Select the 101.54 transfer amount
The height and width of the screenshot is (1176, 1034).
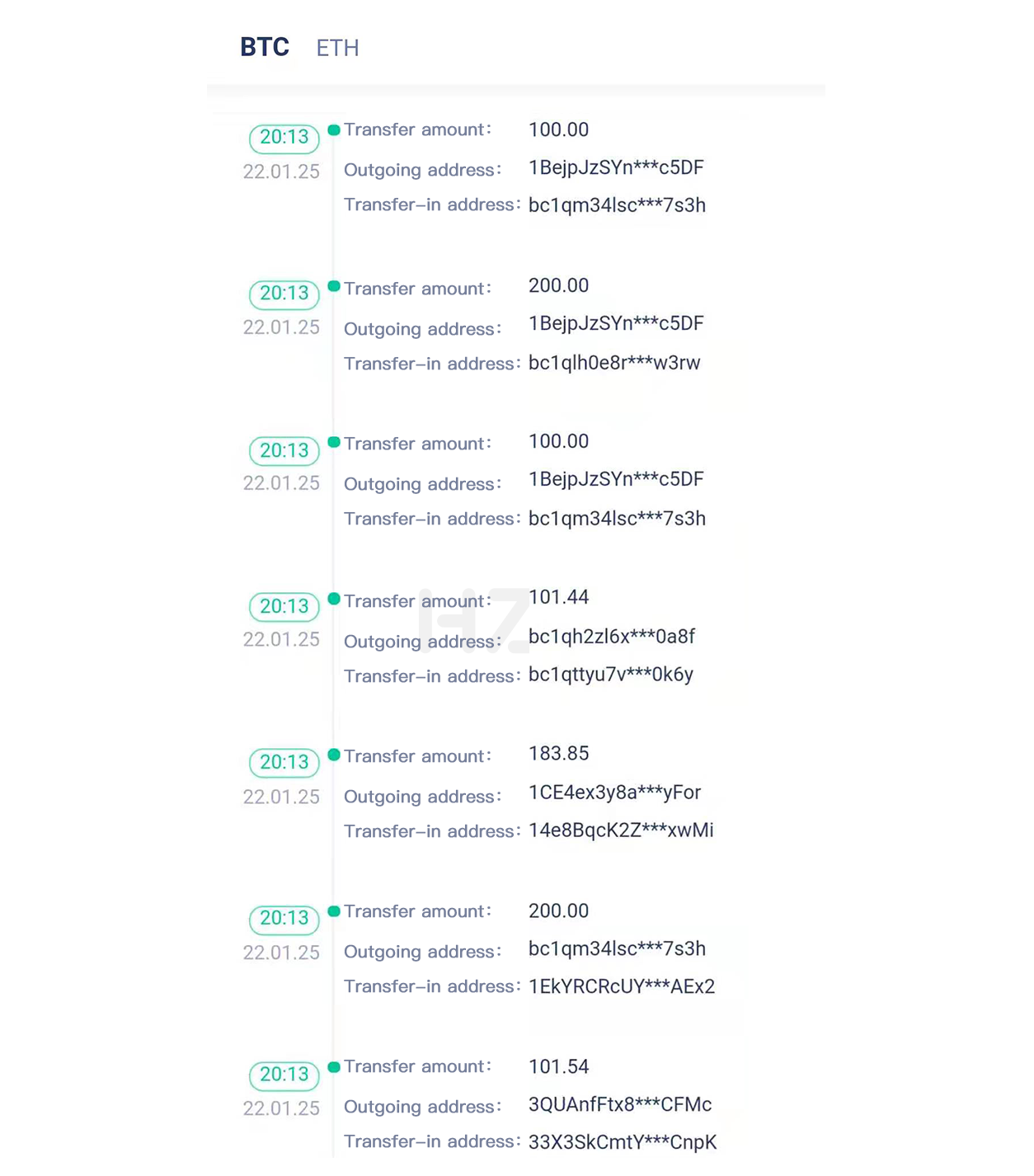558,1067
